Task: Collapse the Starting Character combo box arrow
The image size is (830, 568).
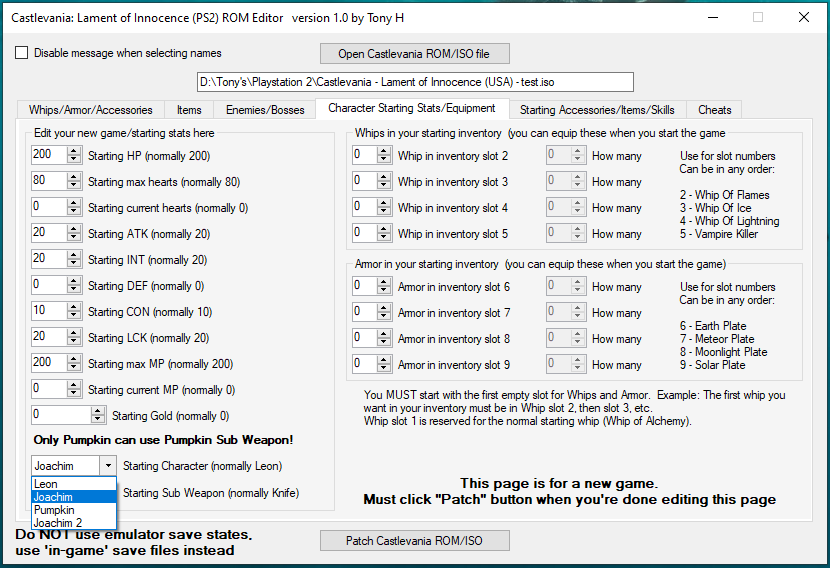Action: (108, 466)
